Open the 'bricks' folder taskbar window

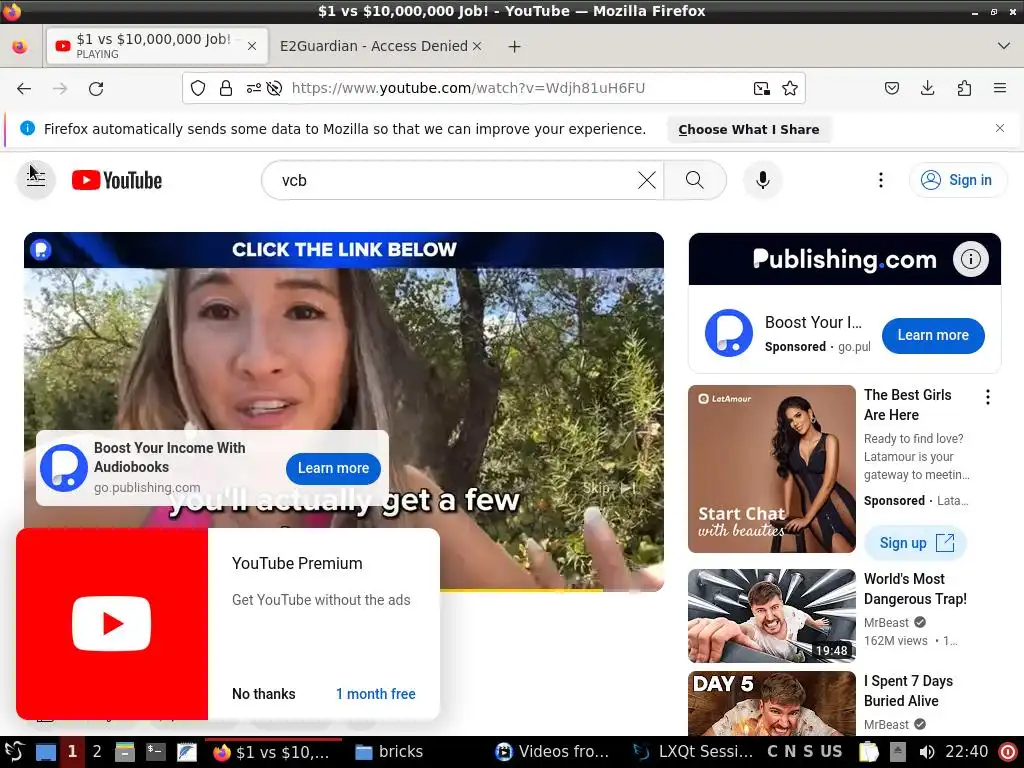[x=390, y=752]
